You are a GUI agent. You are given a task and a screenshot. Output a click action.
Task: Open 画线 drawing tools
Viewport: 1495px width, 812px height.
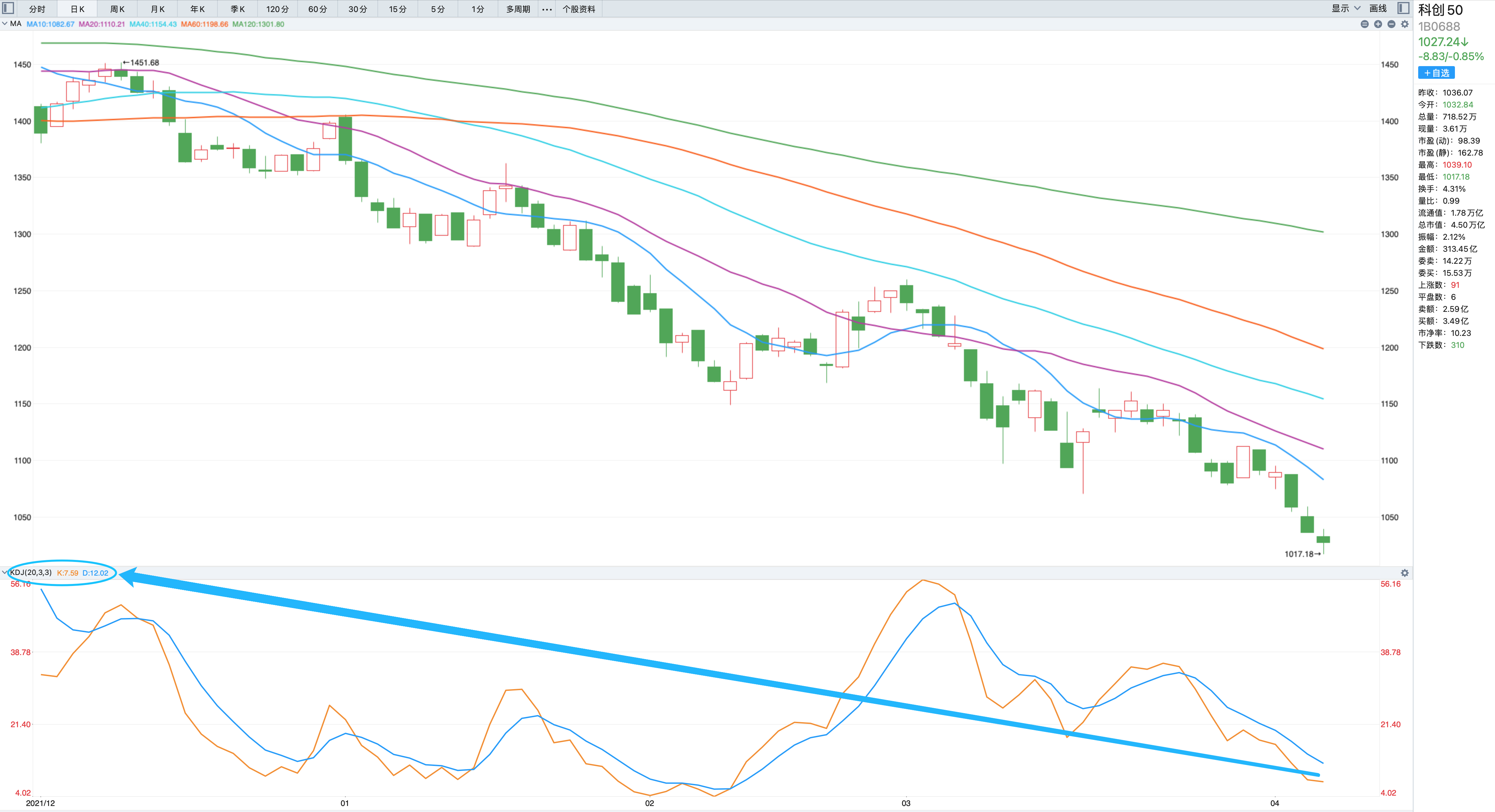1378,9
